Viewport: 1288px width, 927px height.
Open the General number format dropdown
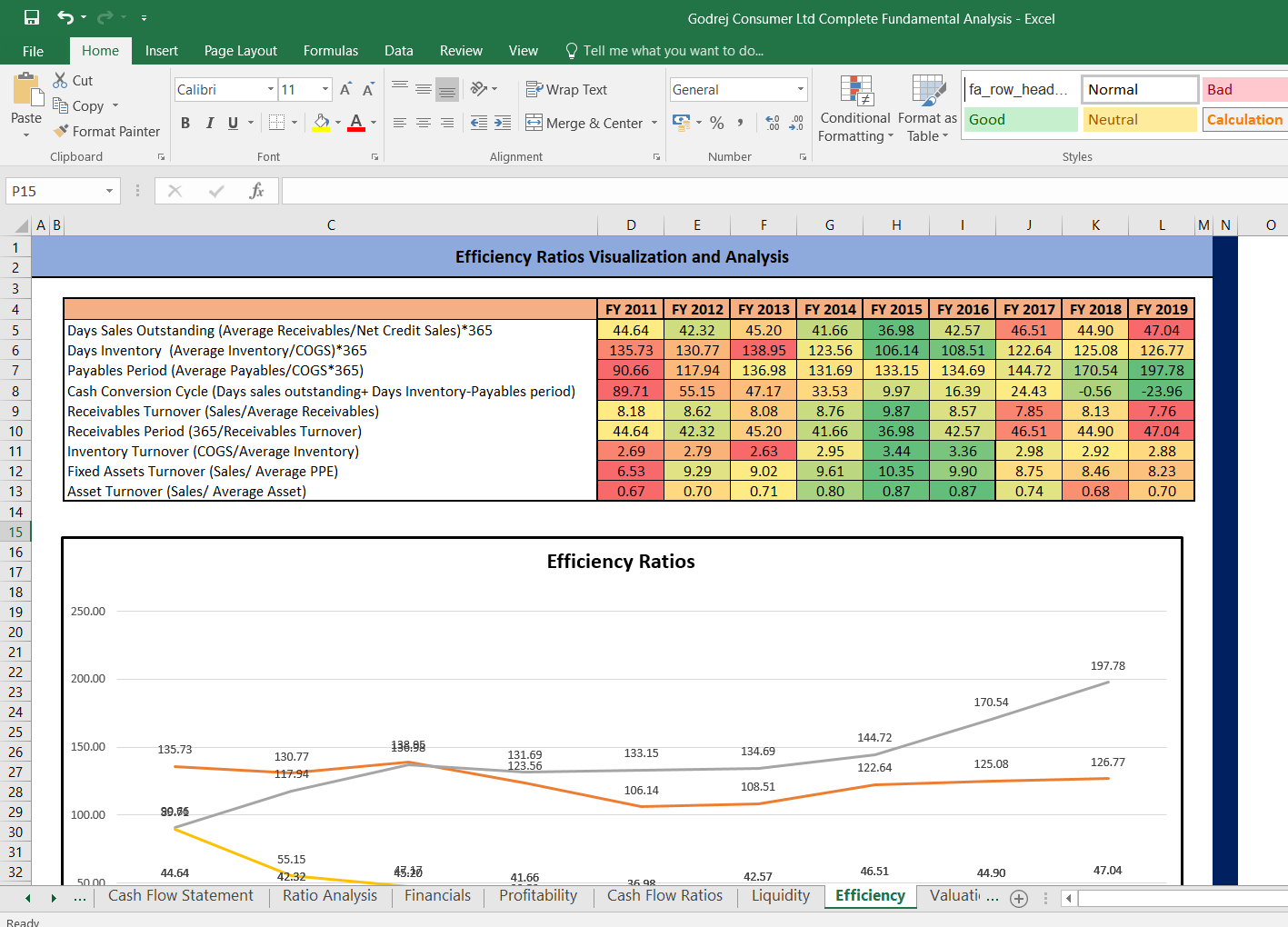coord(801,89)
